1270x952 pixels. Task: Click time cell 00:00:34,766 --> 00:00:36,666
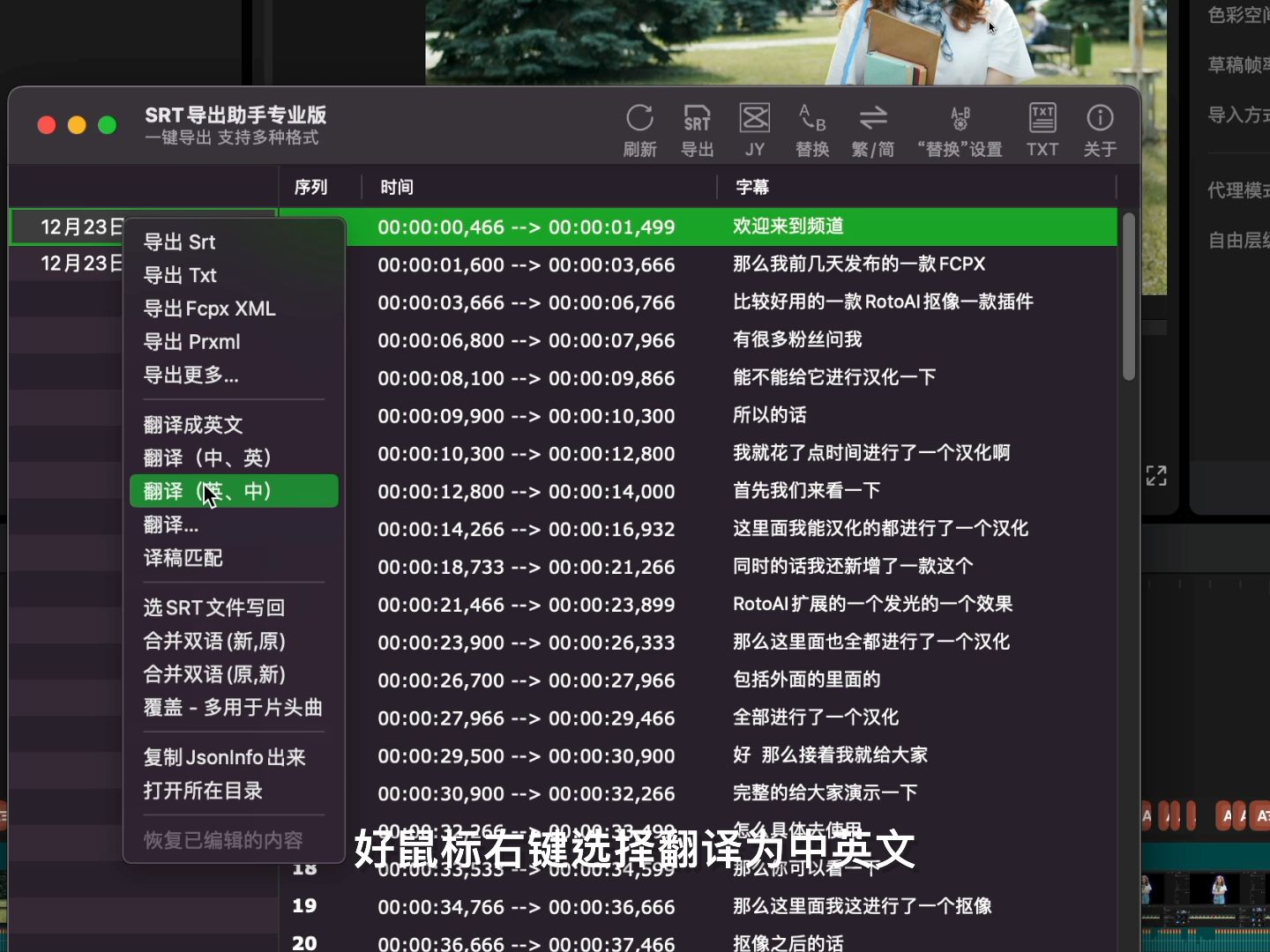(x=527, y=907)
